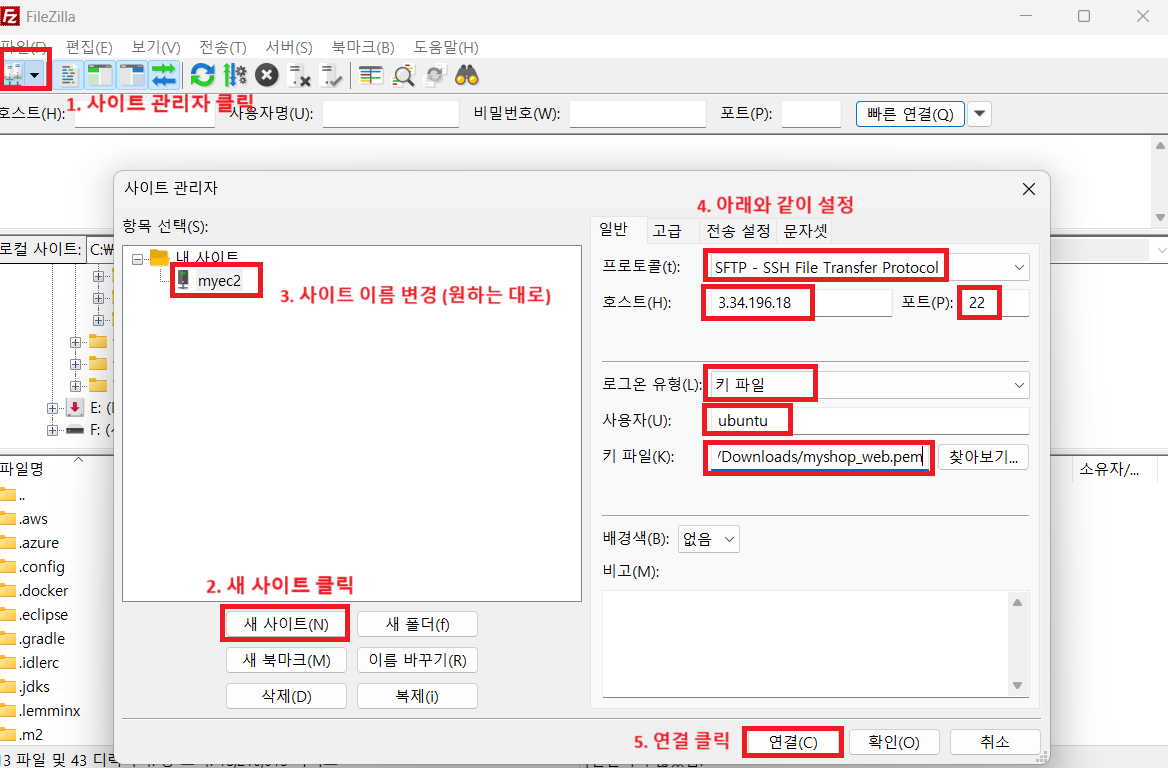The image size is (1168, 768).
Task: Open the directory listing filters icon
Action: [371, 75]
